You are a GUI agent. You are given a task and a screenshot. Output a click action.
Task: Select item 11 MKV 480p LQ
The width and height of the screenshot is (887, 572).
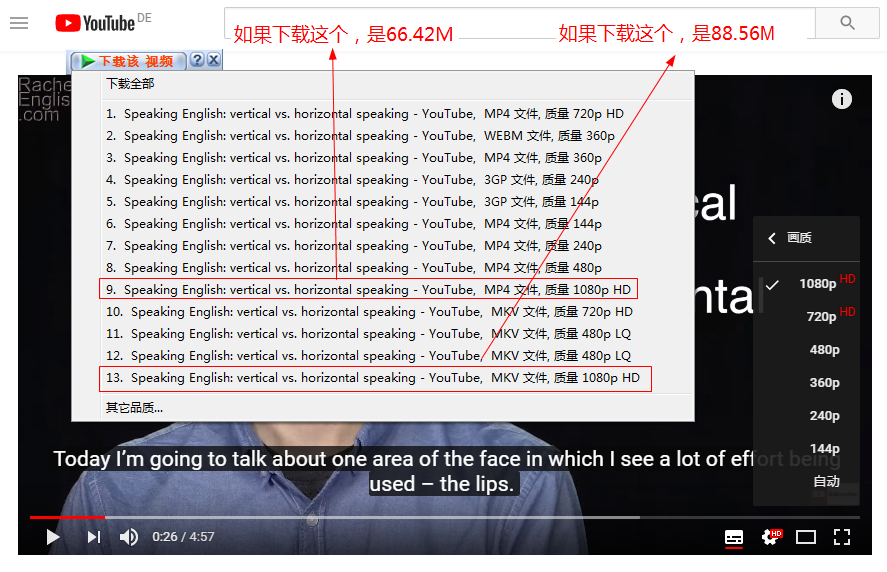pyautogui.click(x=368, y=334)
